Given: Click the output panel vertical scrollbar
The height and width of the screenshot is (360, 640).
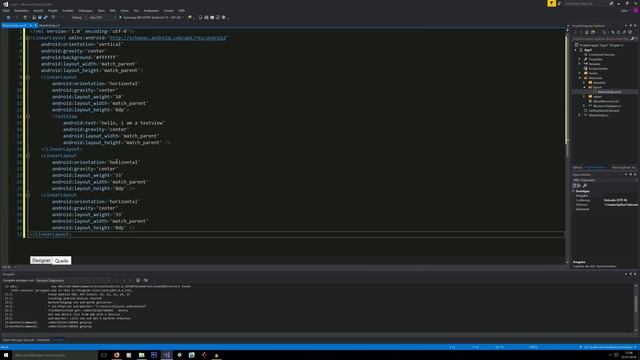Looking at the screenshot, I should 636,308.
